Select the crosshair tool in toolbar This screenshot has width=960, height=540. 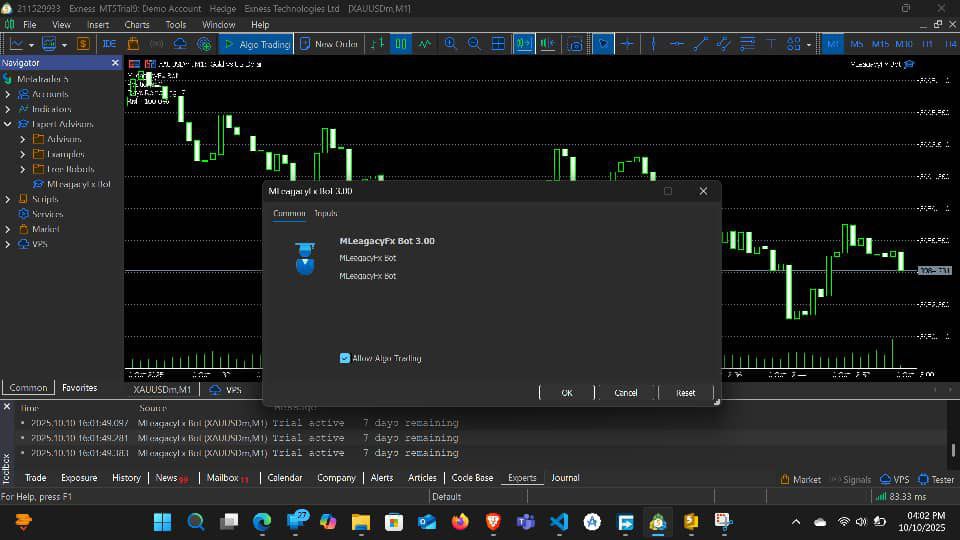point(628,44)
